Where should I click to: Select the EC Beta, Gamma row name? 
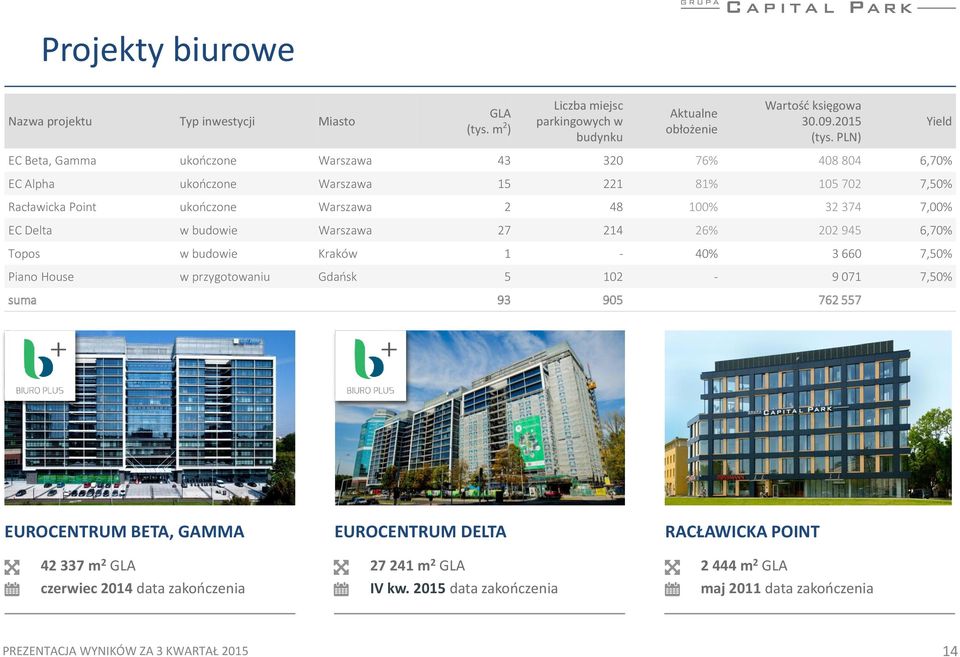[x=52, y=160]
